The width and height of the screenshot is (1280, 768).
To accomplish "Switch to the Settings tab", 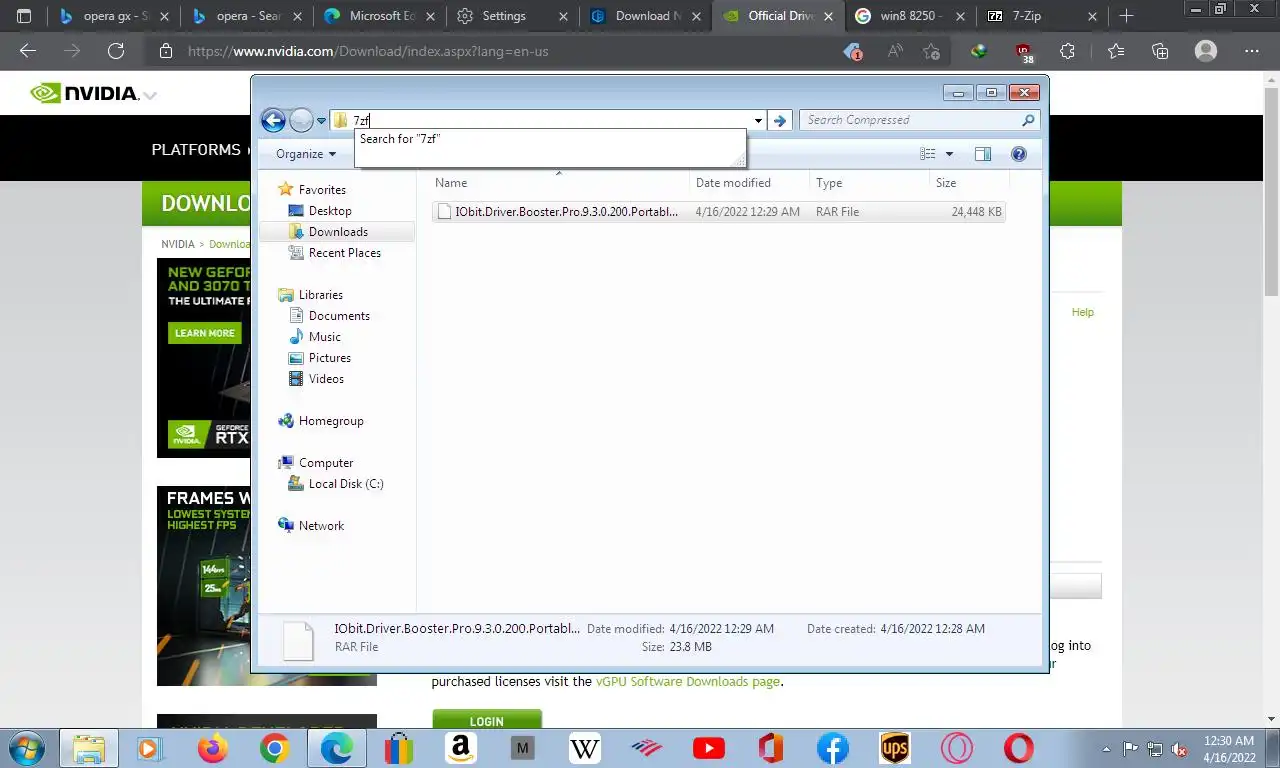I will (x=510, y=16).
